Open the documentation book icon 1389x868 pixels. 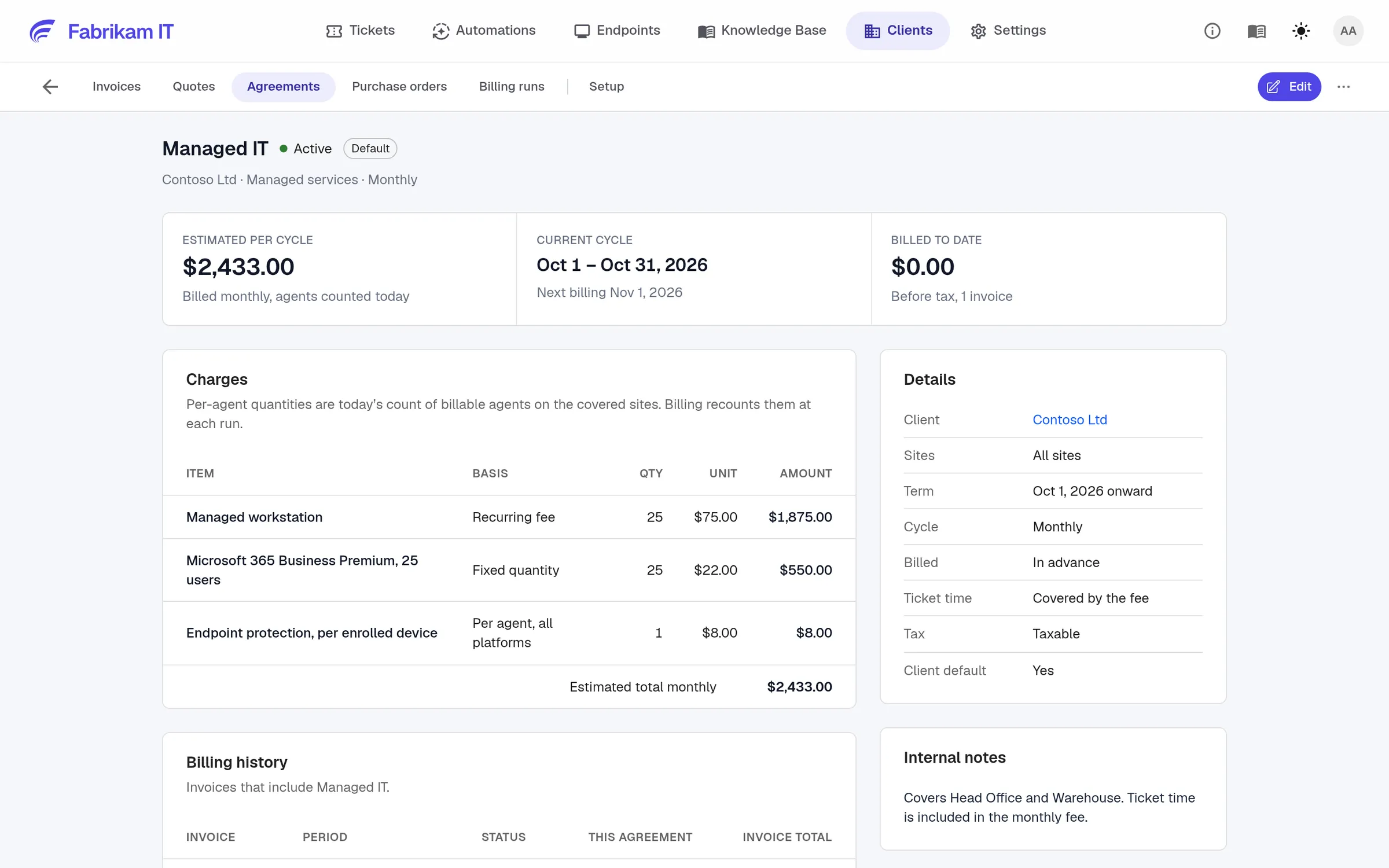(1256, 31)
